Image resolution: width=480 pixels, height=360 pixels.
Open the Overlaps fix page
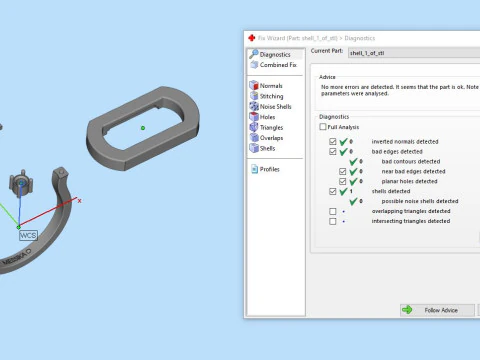tap(271, 138)
